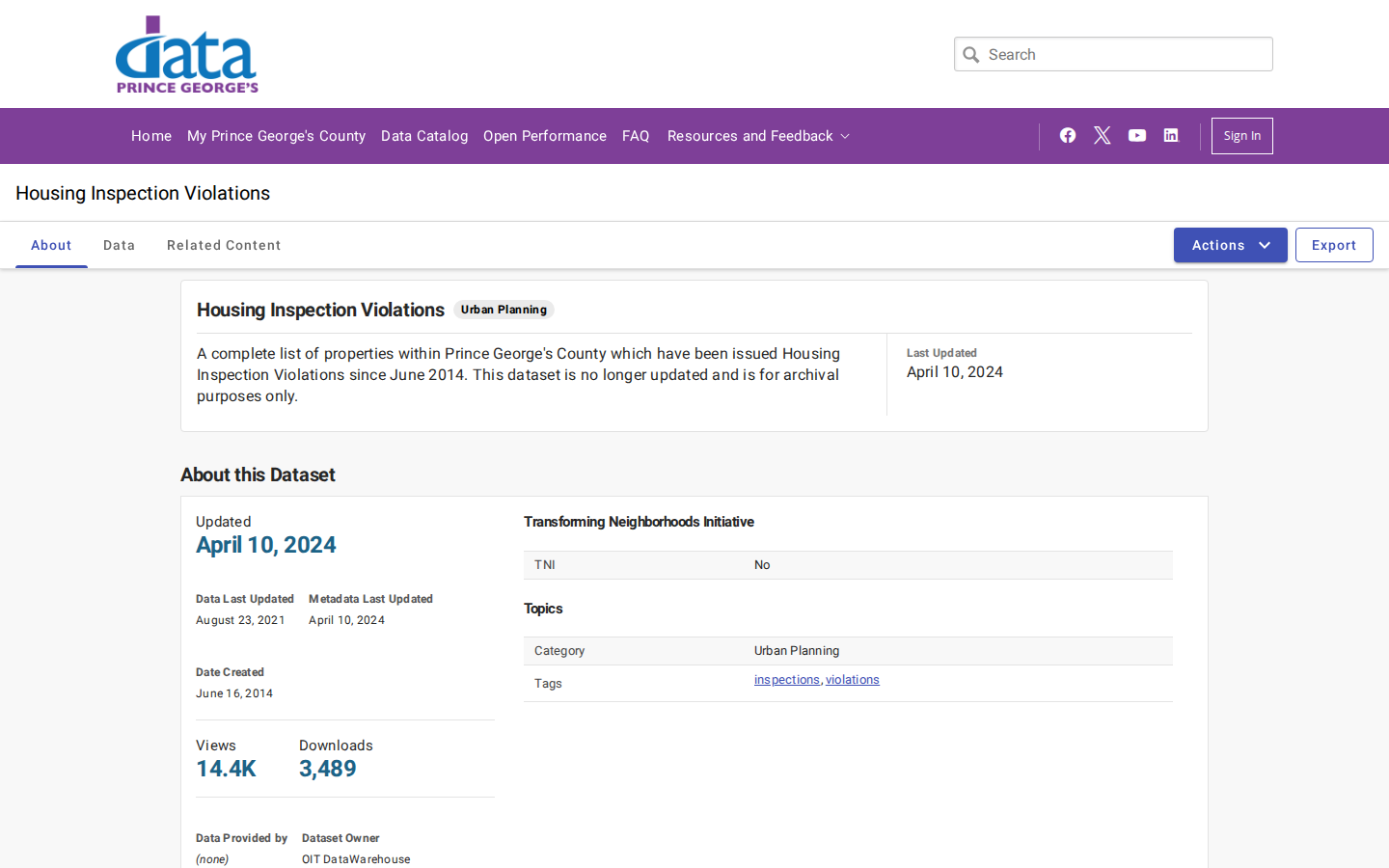Switch to the Data tab
This screenshot has height=868, width=1389.
point(120,245)
